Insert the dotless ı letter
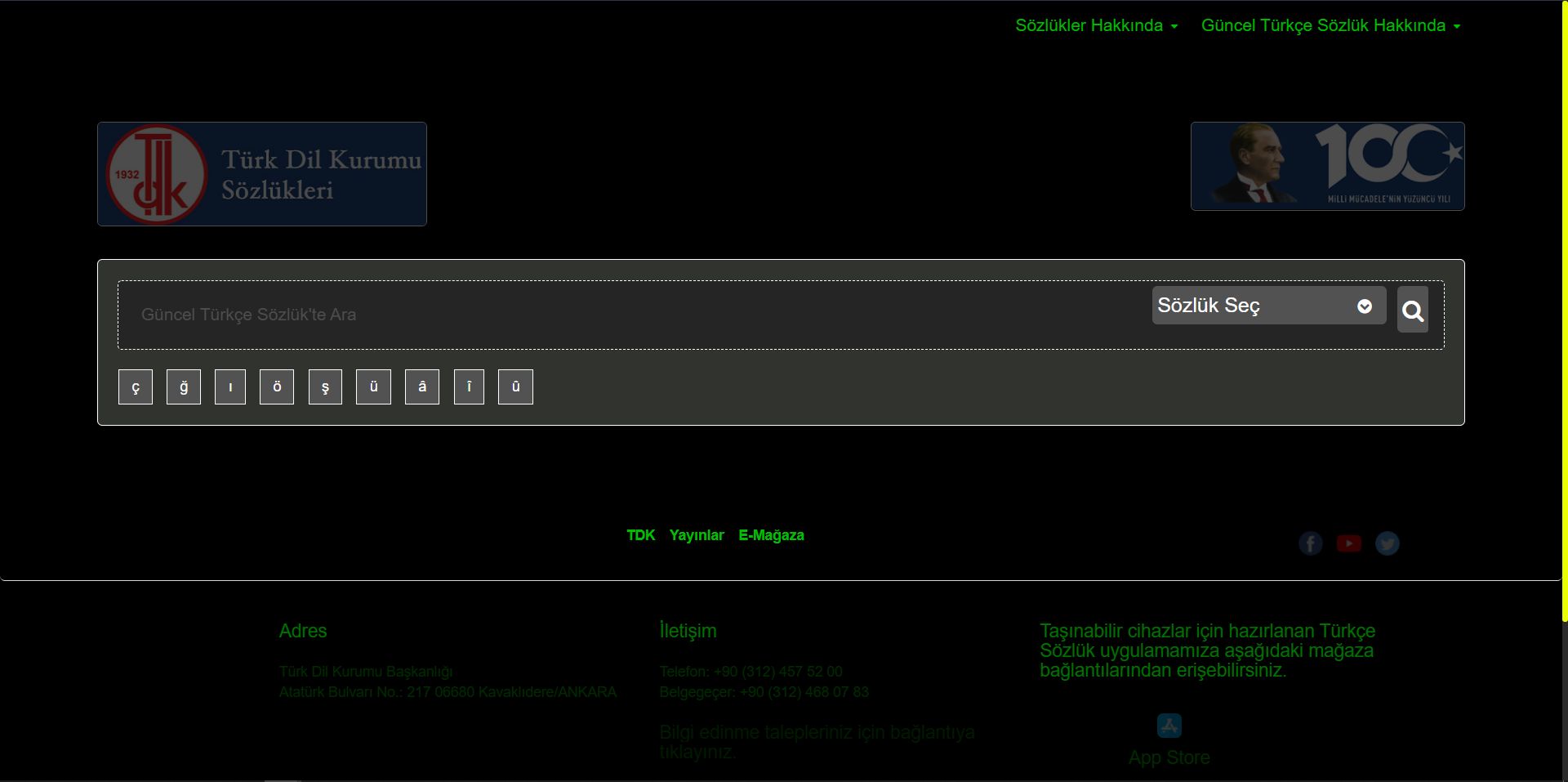The width and height of the screenshot is (1568, 782). point(230,387)
